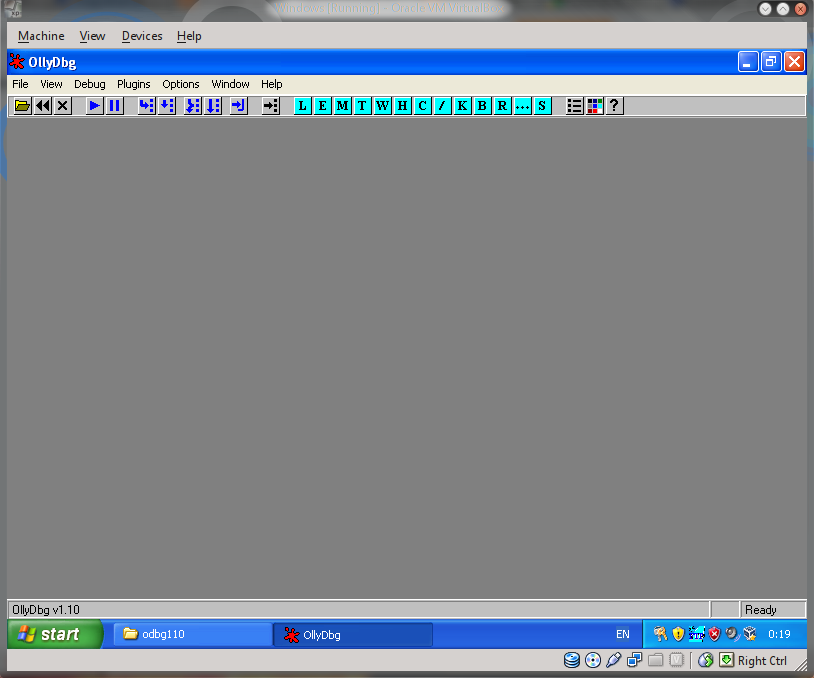Show the Log window with the L button
814x678 pixels.
click(303, 106)
